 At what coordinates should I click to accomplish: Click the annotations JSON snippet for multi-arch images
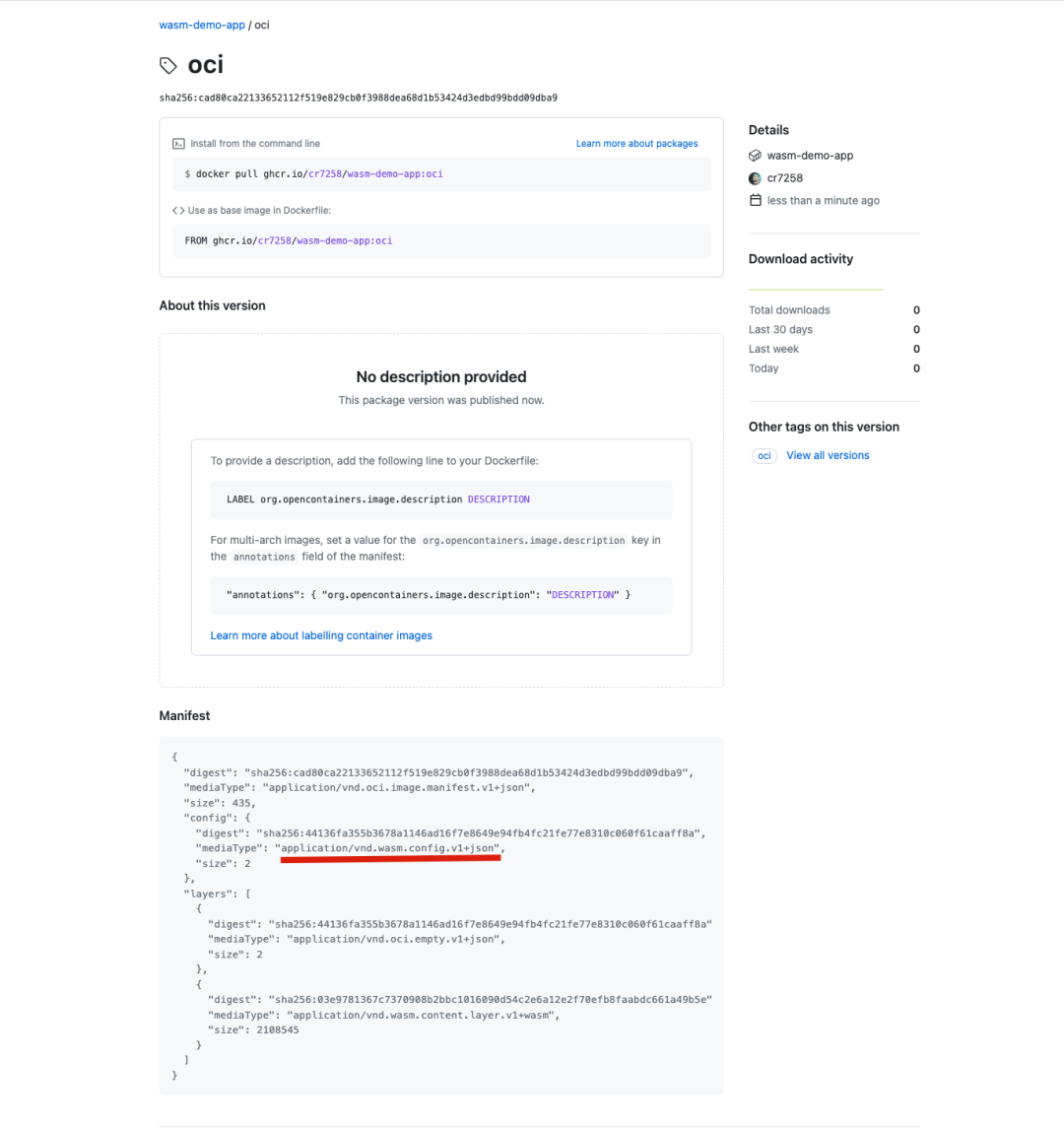click(x=428, y=595)
